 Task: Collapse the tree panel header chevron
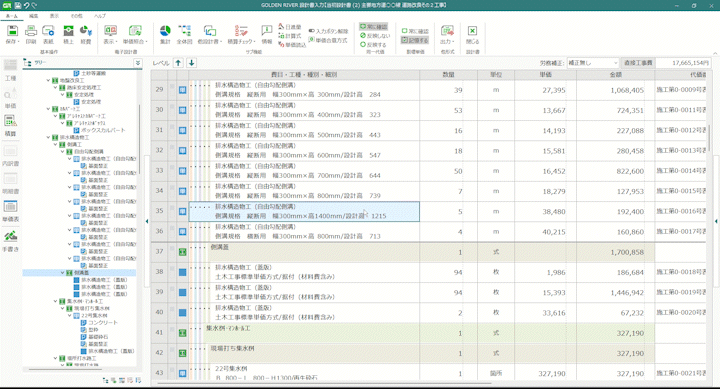click(137, 63)
